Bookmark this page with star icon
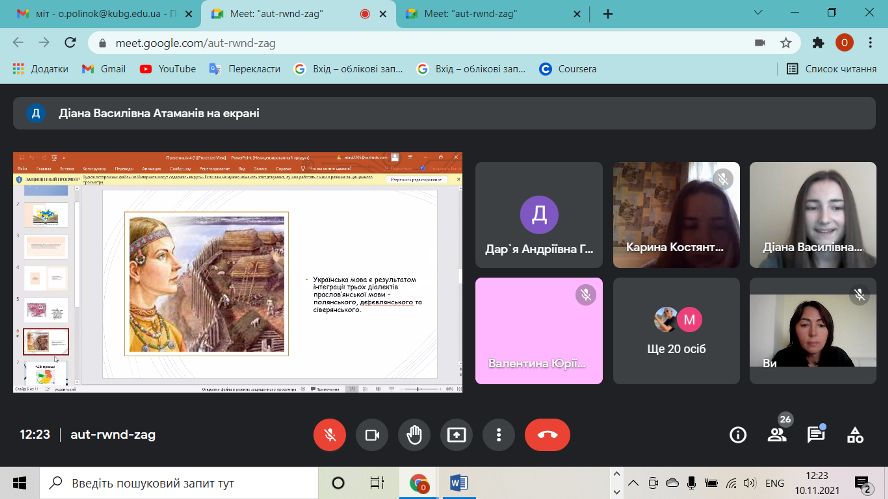 coord(787,43)
